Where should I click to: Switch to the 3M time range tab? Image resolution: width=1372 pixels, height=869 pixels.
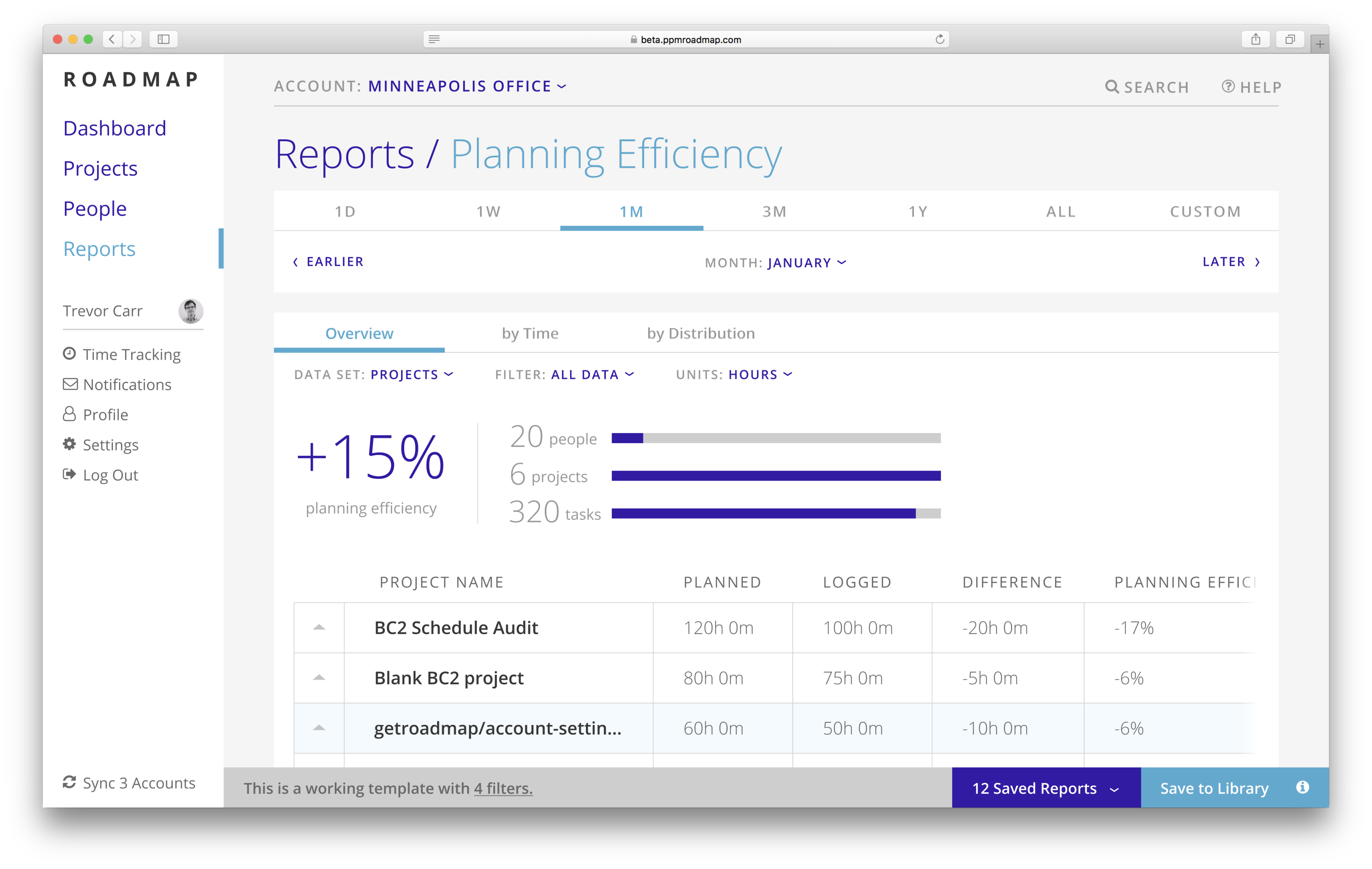[x=774, y=211]
